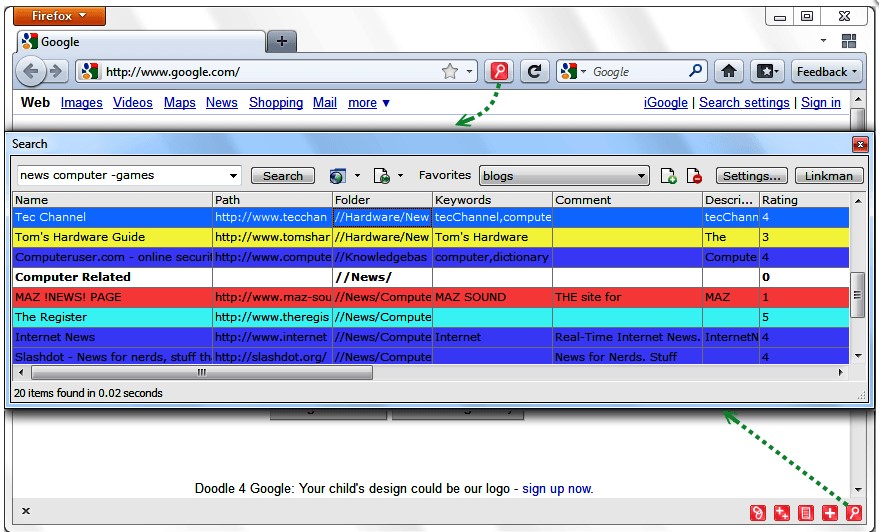The image size is (879, 532).
Task: Open a new tab with plus button
Action: point(281,41)
